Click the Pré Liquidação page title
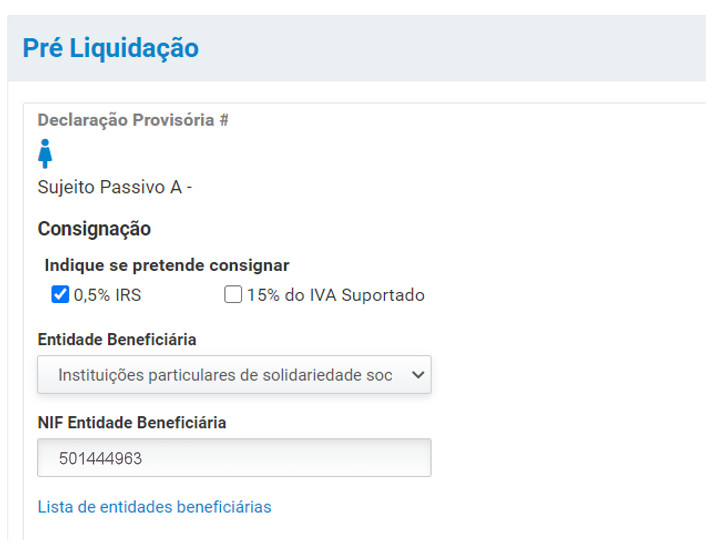Screen dimensions: 706x540 [x=111, y=48]
